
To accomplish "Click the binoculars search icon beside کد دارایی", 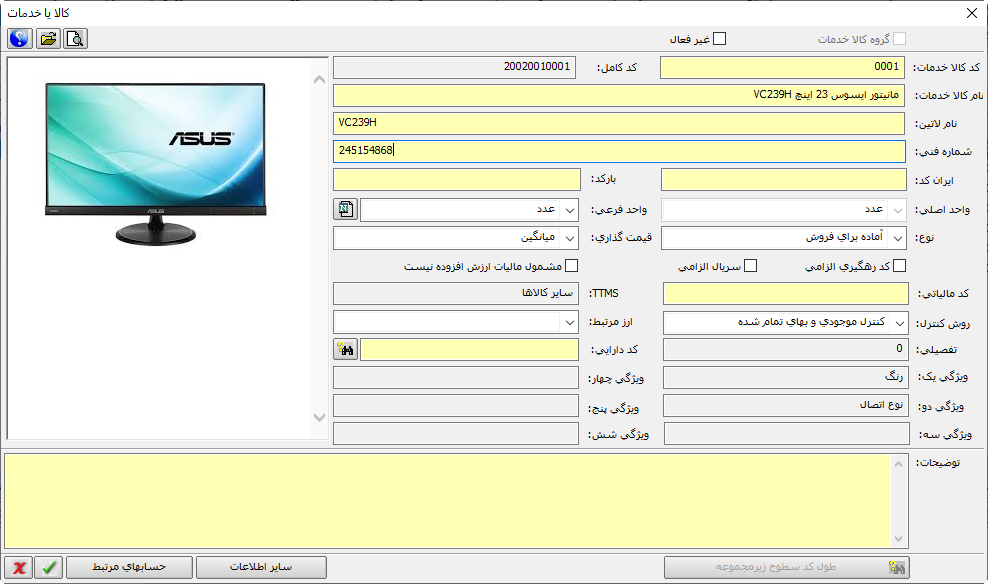I will tap(345, 349).
